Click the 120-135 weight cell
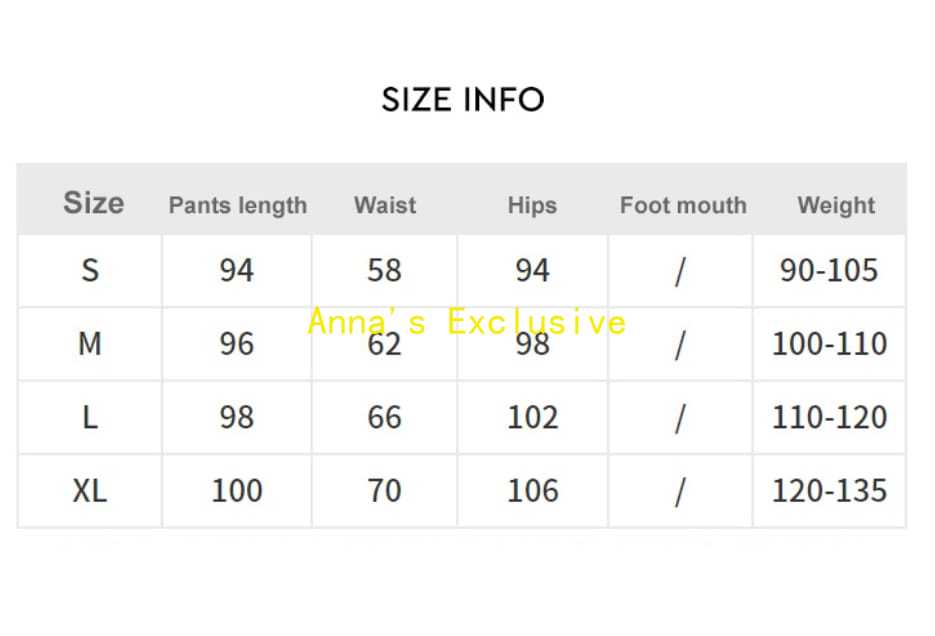935x636 pixels. (829, 491)
